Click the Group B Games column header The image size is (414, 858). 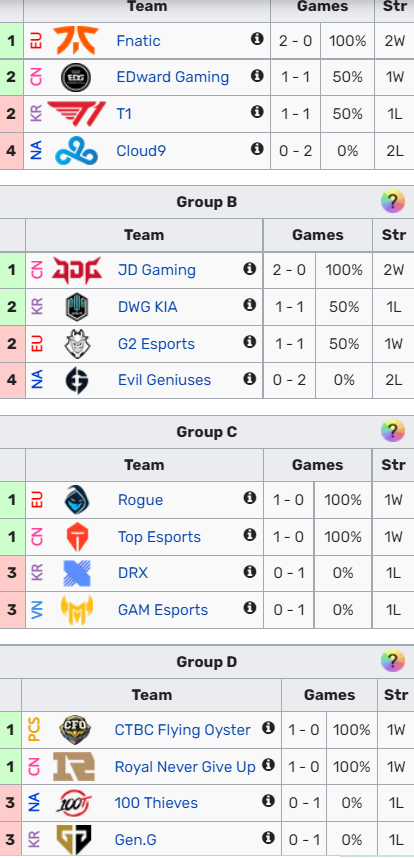pos(318,235)
